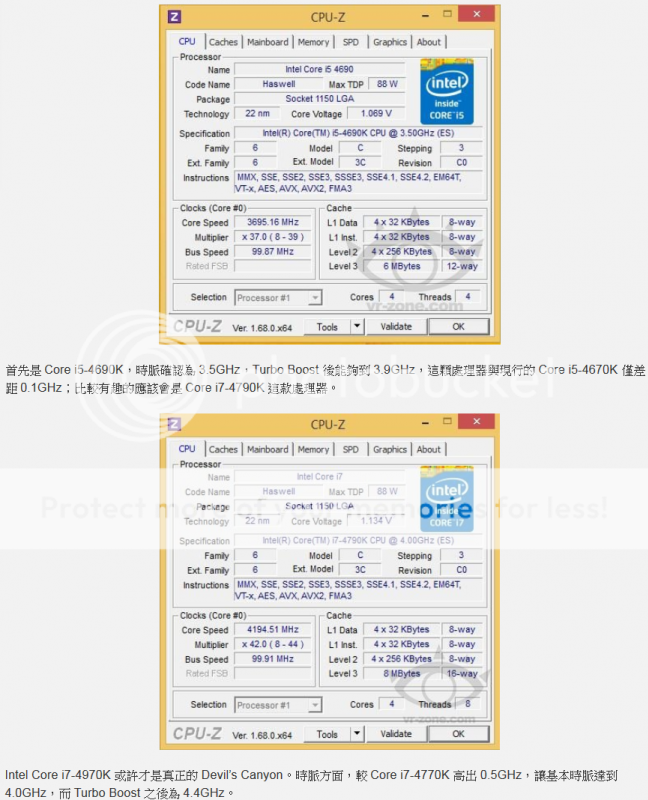This screenshot has height=800, width=648.
Task: Click '22 nm' technology value in upper window
Action: pyautogui.click(x=257, y=113)
